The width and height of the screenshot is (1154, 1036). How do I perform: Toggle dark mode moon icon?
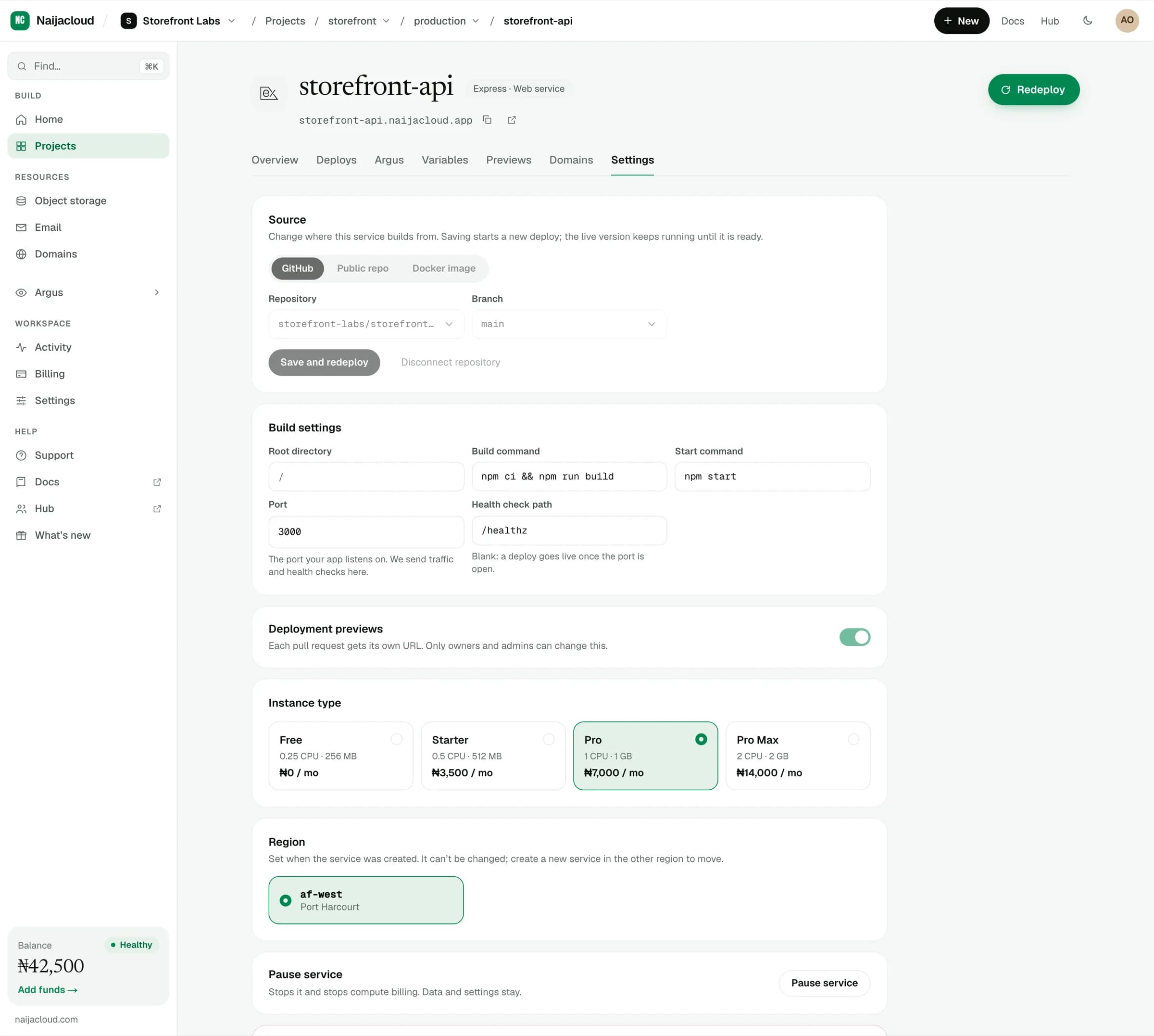coord(1088,21)
